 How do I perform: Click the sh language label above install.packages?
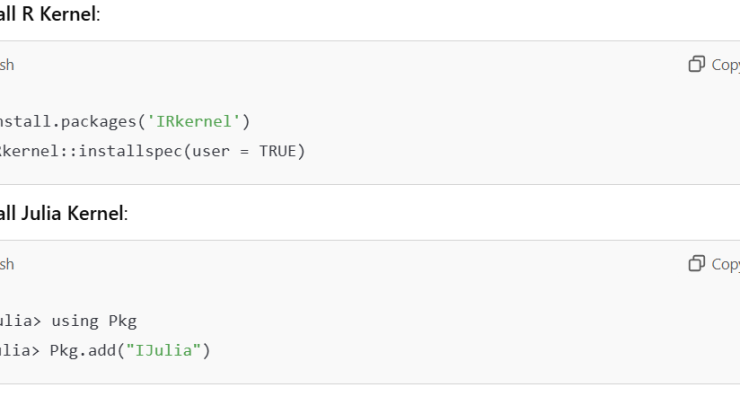click(7, 65)
